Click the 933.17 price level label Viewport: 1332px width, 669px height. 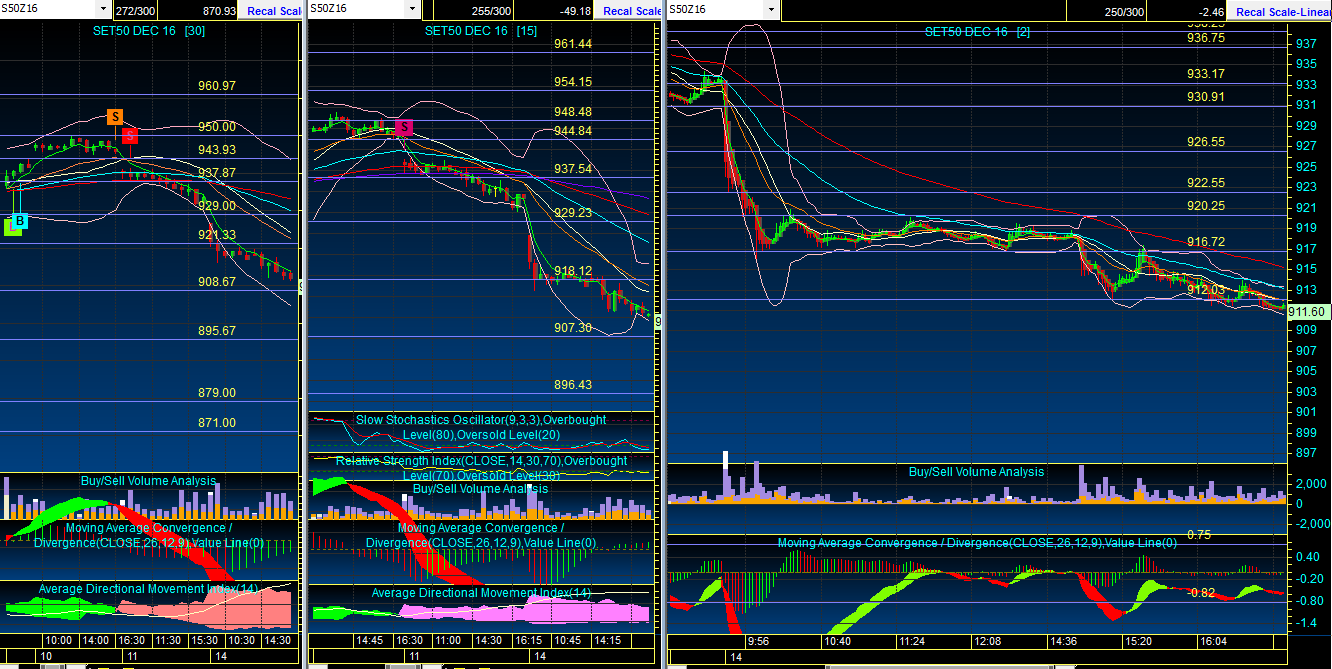coord(1206,74)
